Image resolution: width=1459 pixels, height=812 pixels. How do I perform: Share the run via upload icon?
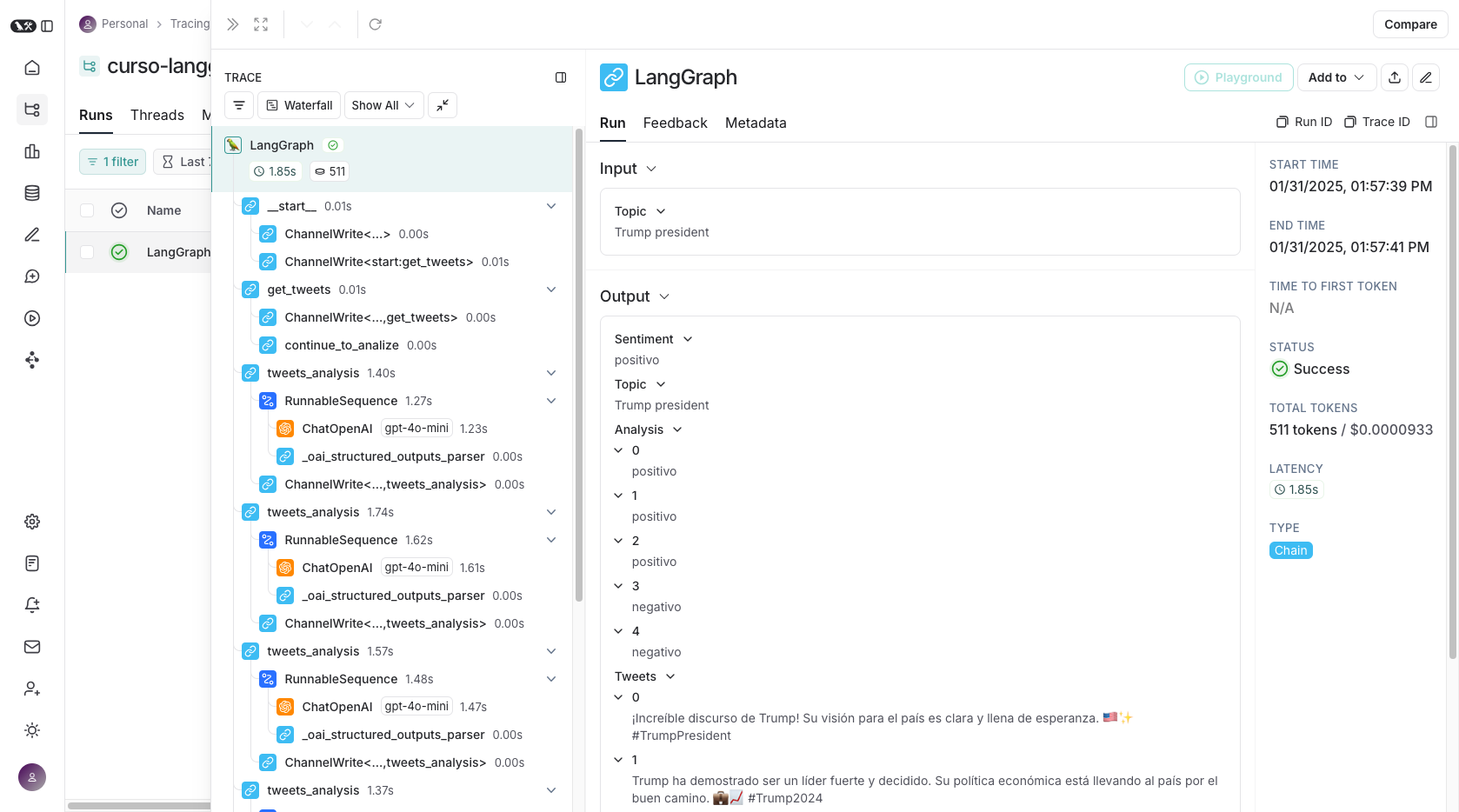point(1395,77)
